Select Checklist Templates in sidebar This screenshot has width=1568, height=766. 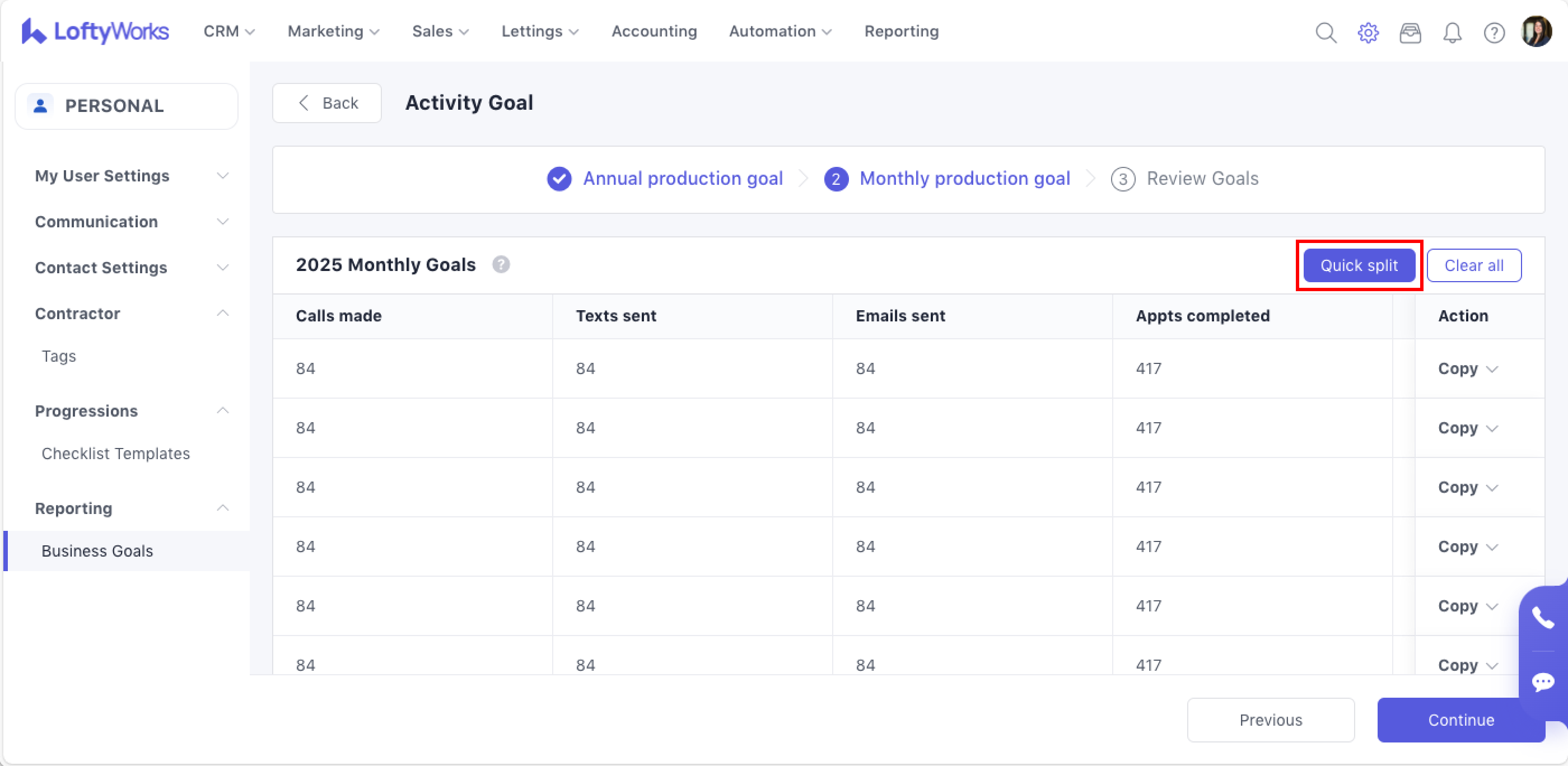point(116,453)
